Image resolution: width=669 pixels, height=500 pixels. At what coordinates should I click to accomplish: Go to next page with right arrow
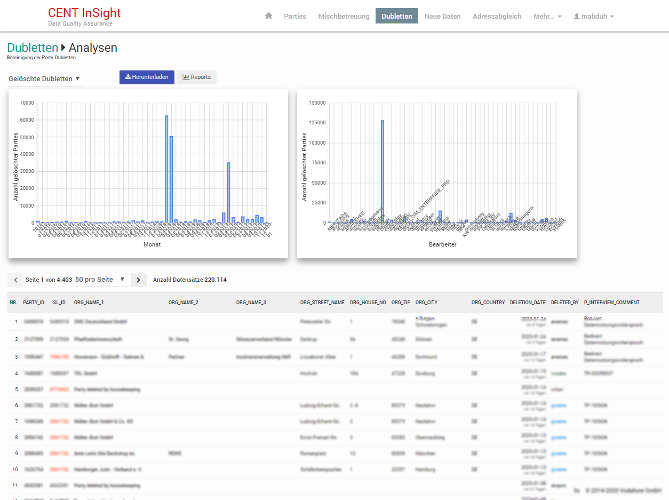[139, 280]
